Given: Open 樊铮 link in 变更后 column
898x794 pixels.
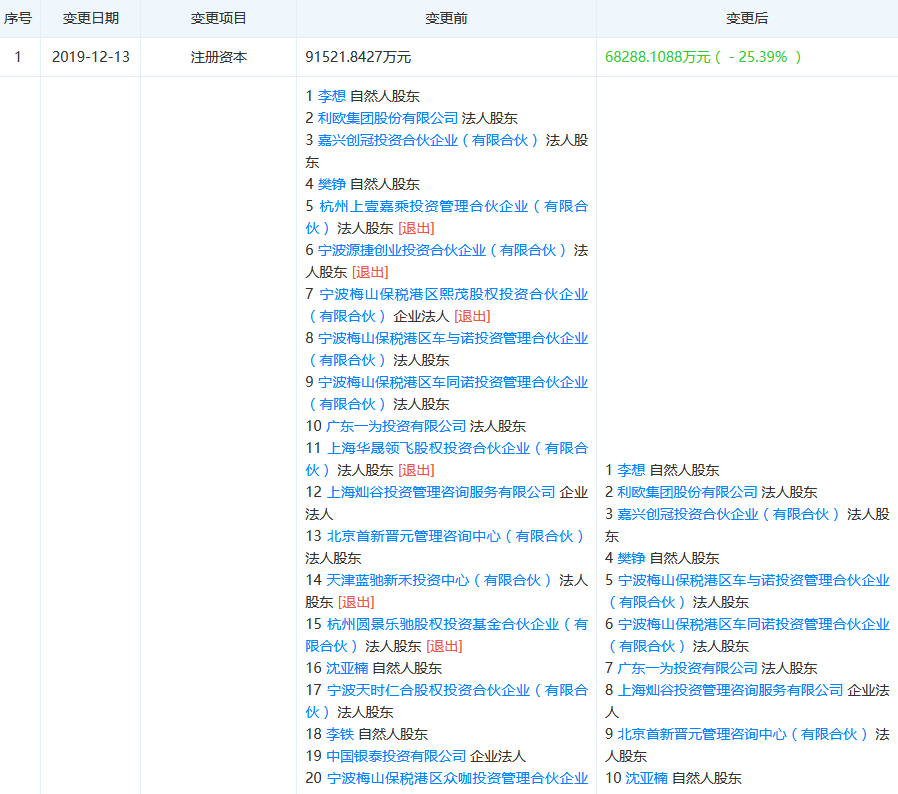Looking at the screenshot, I should click(631, 558).
